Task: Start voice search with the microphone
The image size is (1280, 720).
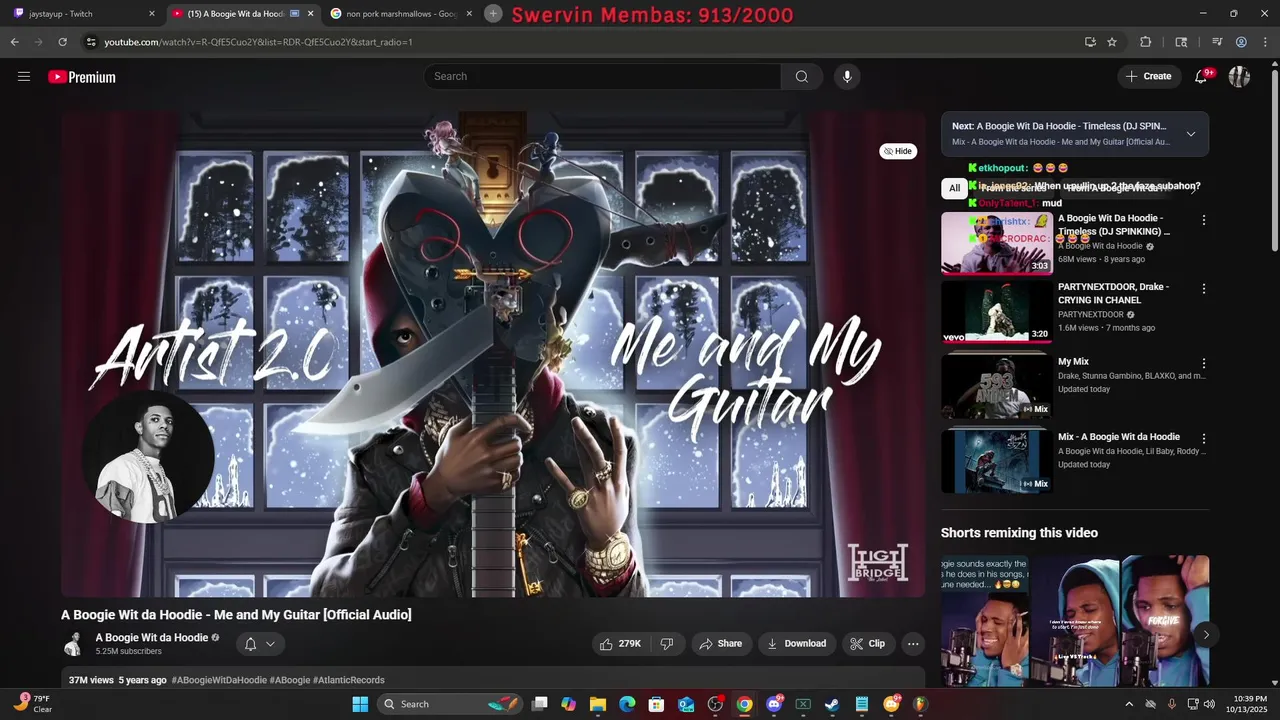Action: tap(847, 77)
